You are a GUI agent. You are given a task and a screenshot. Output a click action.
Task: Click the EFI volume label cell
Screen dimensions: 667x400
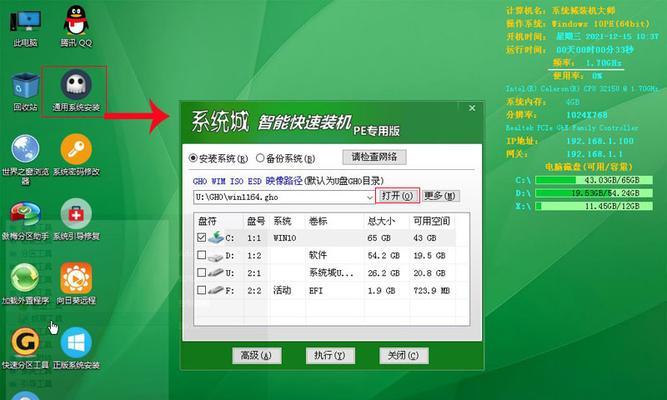click(316, 291)
